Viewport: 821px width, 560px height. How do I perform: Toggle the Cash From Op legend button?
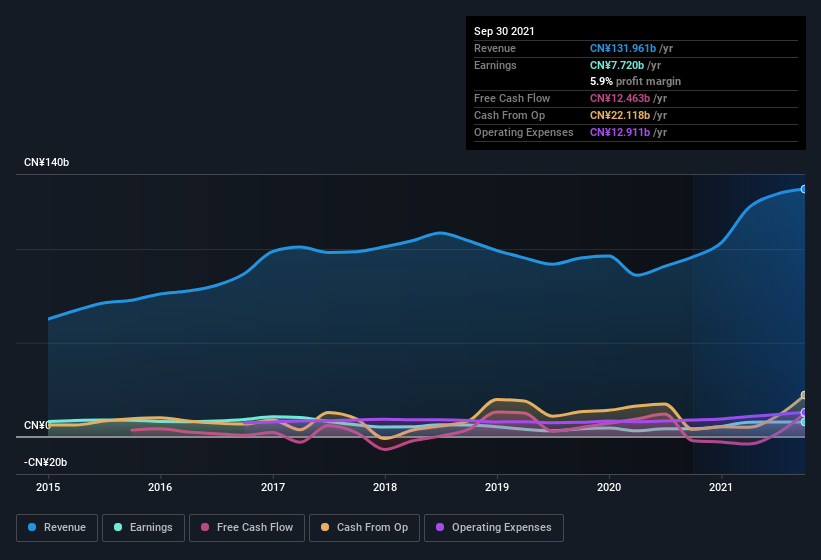(364, 528)
